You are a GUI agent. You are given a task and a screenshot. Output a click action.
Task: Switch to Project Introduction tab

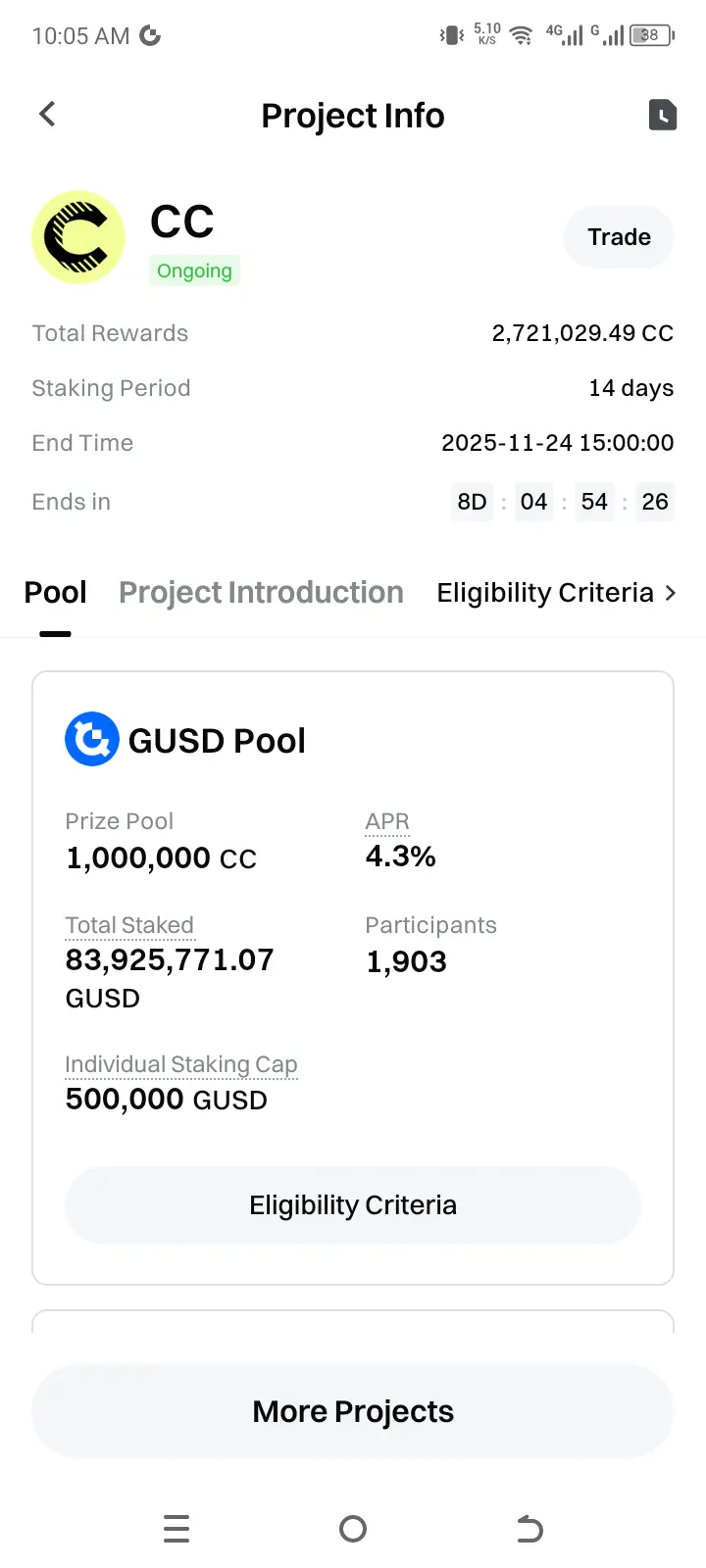tap(261, 593)
